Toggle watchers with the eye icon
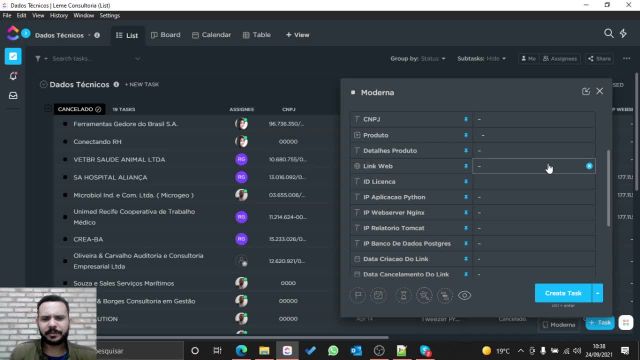Image resolution: width=640 pixels, height=360 pixels. click(464, 295)
